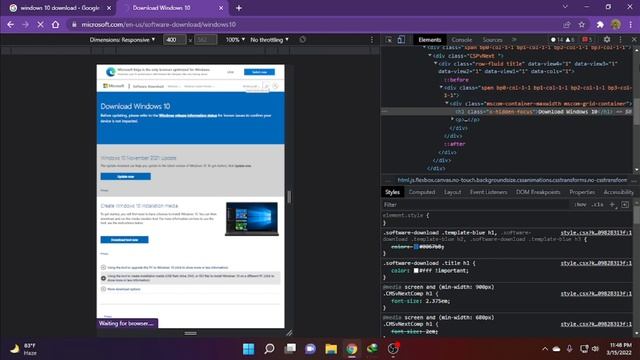The image size is (640, 360).
Task: Open the Chrome profile avatar
Action: pyautogui.click(x=616, y=24)
